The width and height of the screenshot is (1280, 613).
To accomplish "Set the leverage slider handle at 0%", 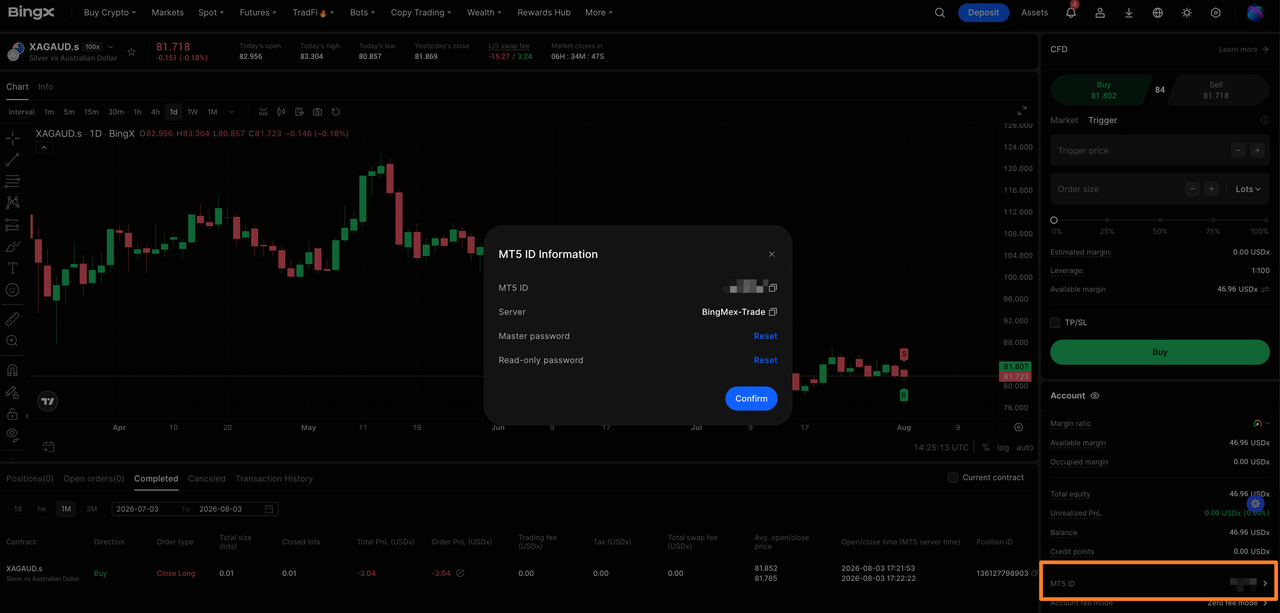I will pos(1054,220).
